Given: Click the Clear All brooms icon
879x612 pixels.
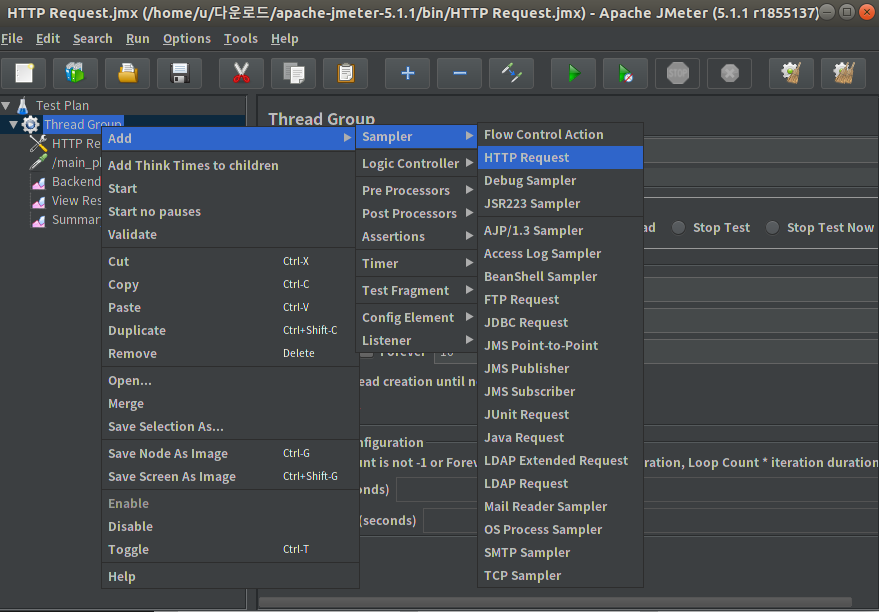Looking at the screenshot, I should 844,73.
